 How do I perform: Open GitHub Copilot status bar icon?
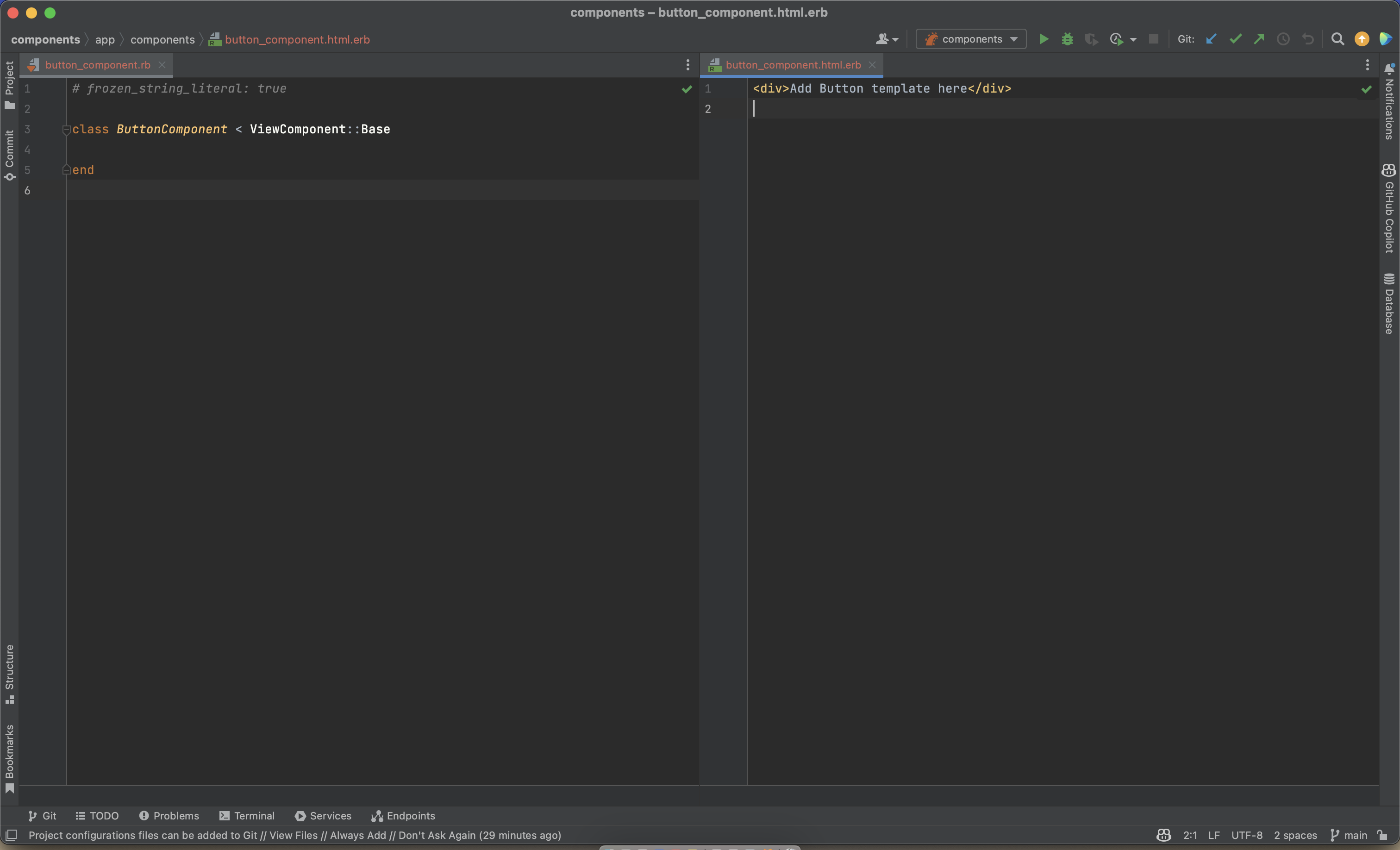coord(1163,835)
